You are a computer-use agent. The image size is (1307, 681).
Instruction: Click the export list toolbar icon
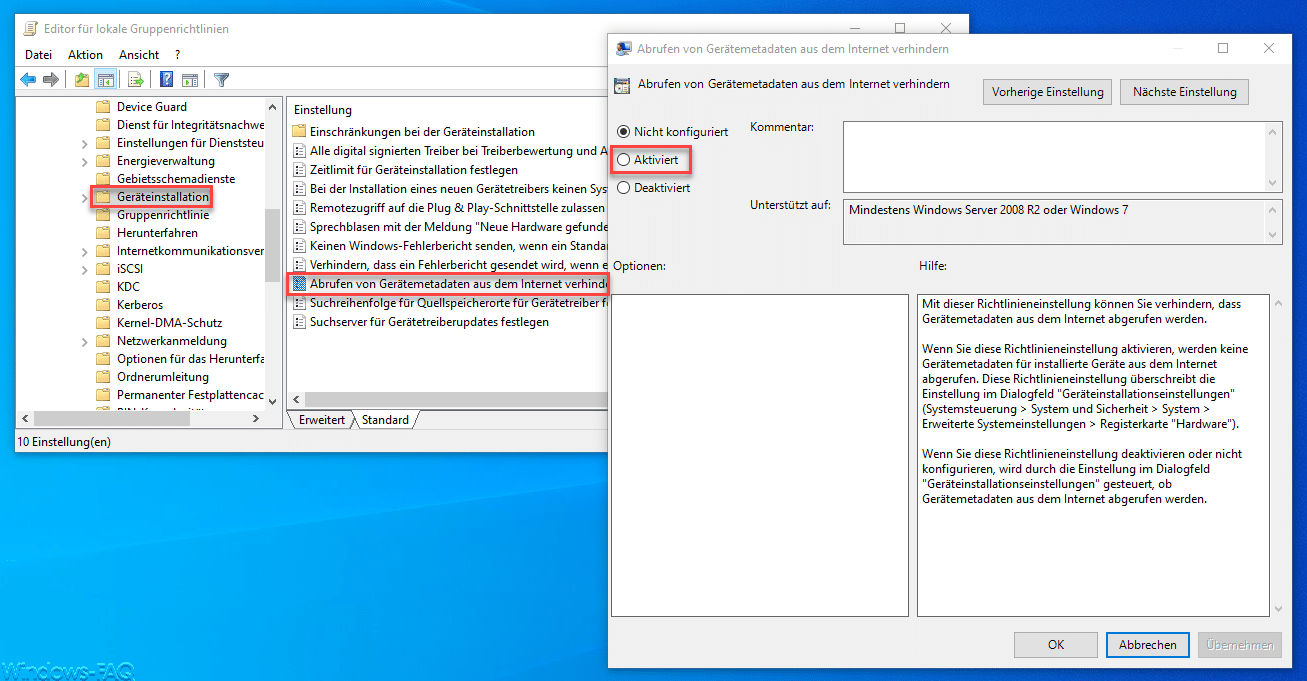136,80
